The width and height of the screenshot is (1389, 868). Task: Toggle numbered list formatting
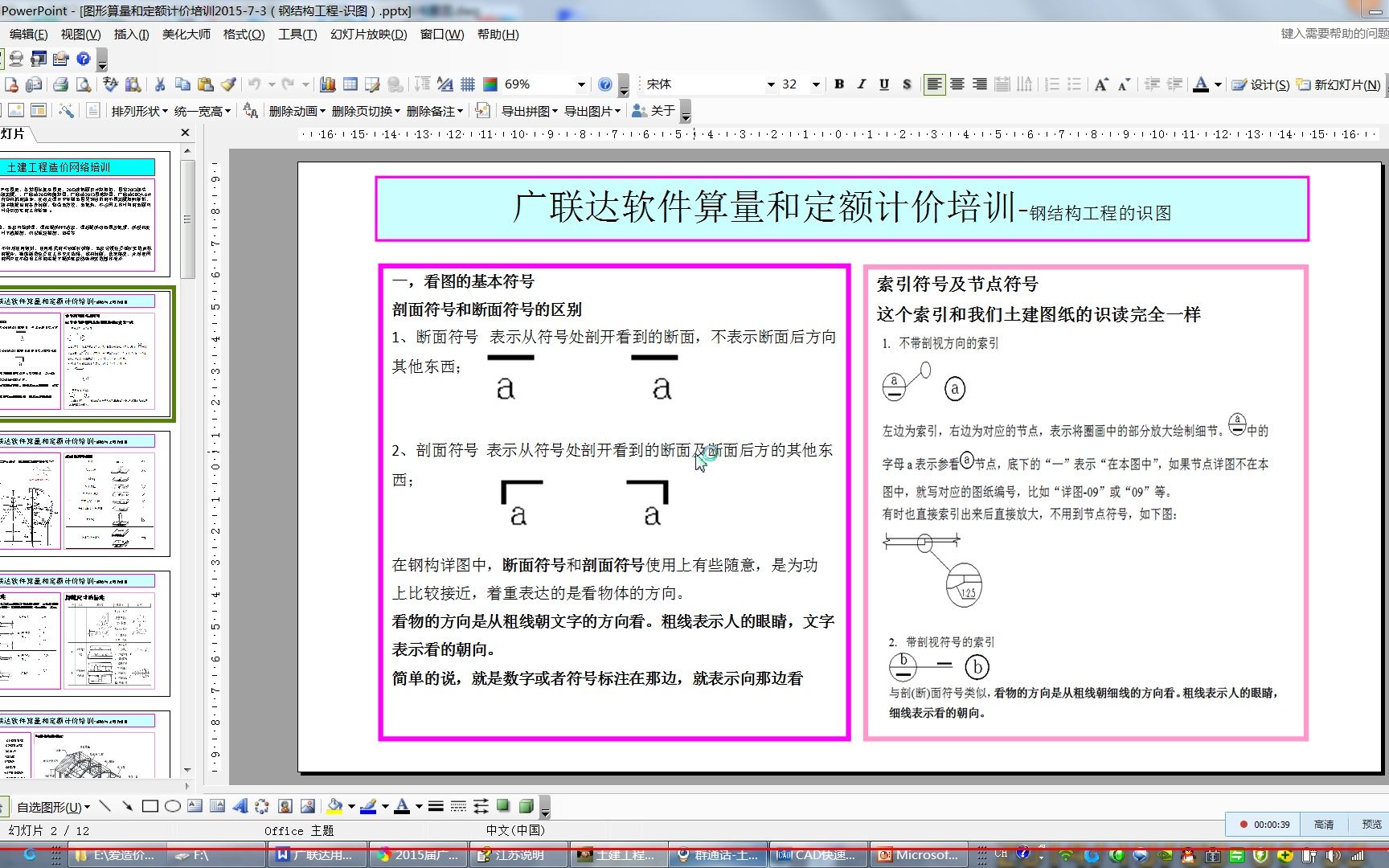point(1051,84)
